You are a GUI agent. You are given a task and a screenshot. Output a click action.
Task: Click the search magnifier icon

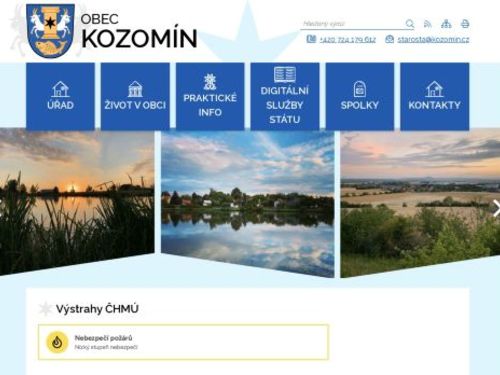pos(410,24)
